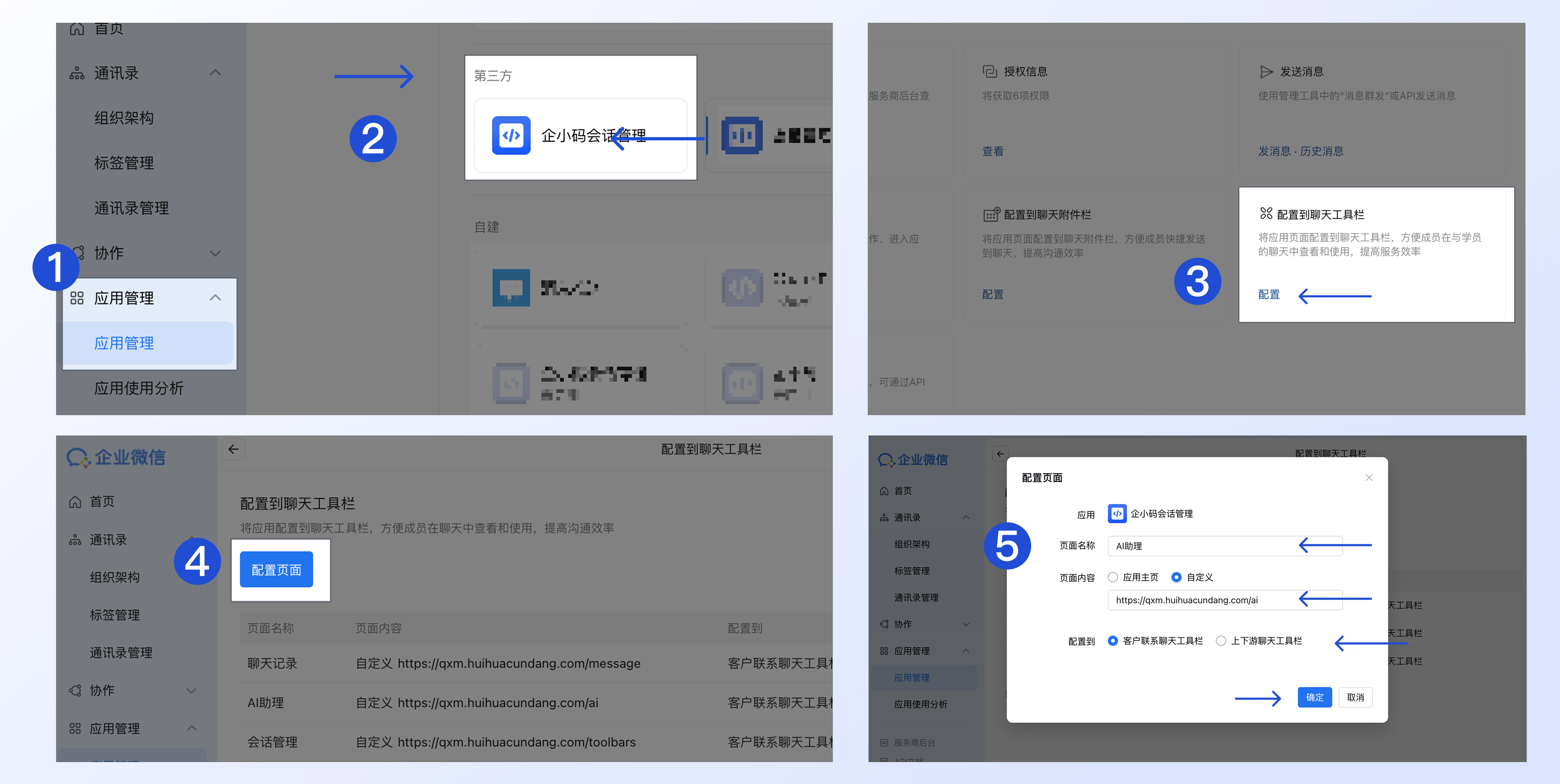Click the URL field with https://qxm.huihuacundang.com/ai
The width and height of the screenshot is (1560, 784).
point(1224,600)
